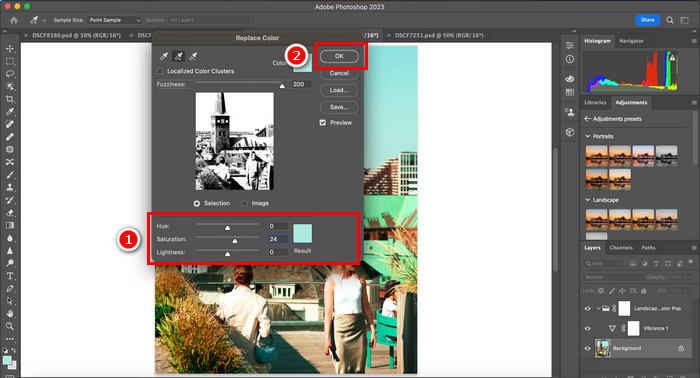Select the Crop tool
The height and width of the screenshot is (378, 700).
click(x=10, y=99)
